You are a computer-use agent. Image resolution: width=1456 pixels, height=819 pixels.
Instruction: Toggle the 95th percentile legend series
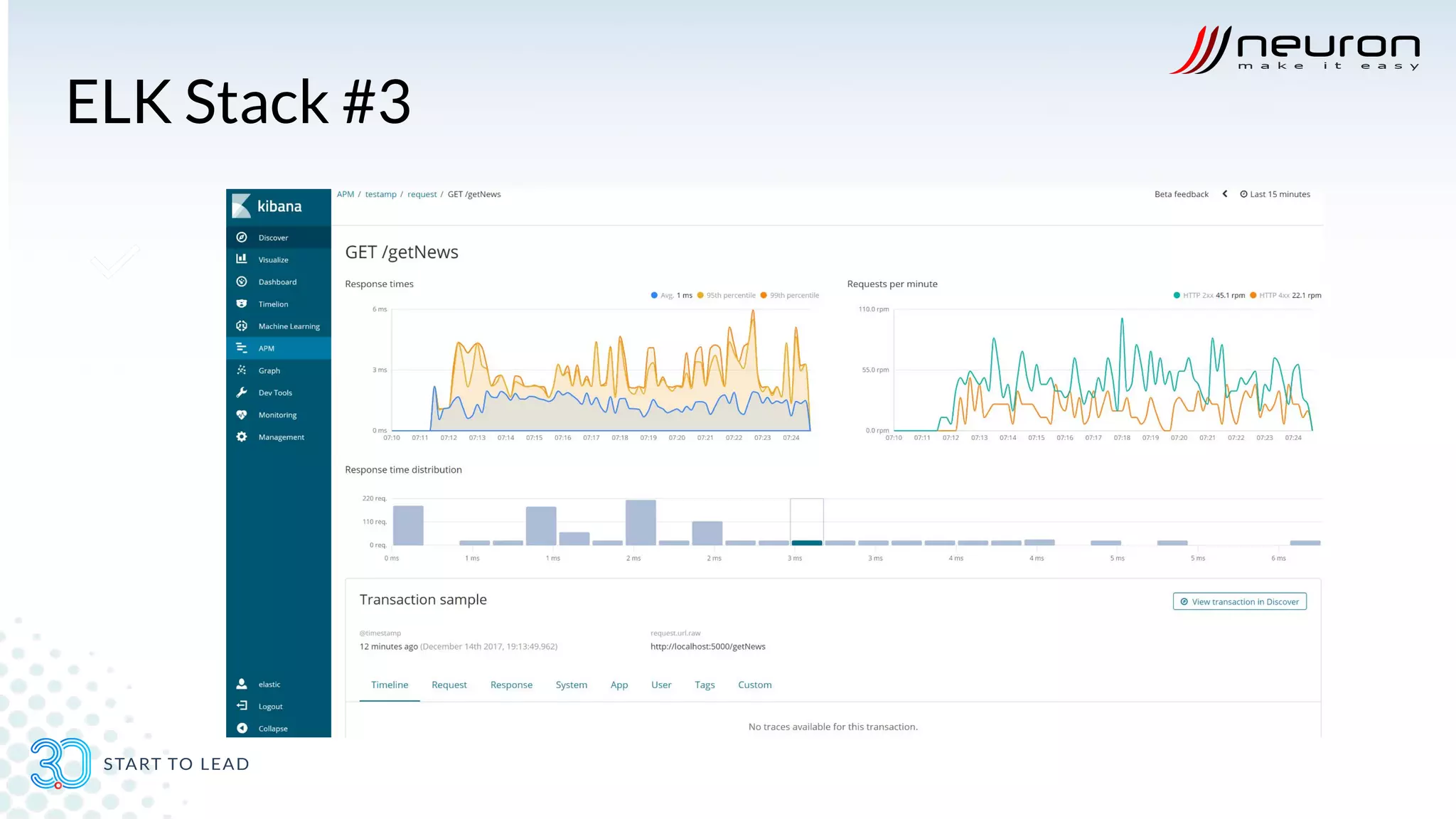(729, 295)
